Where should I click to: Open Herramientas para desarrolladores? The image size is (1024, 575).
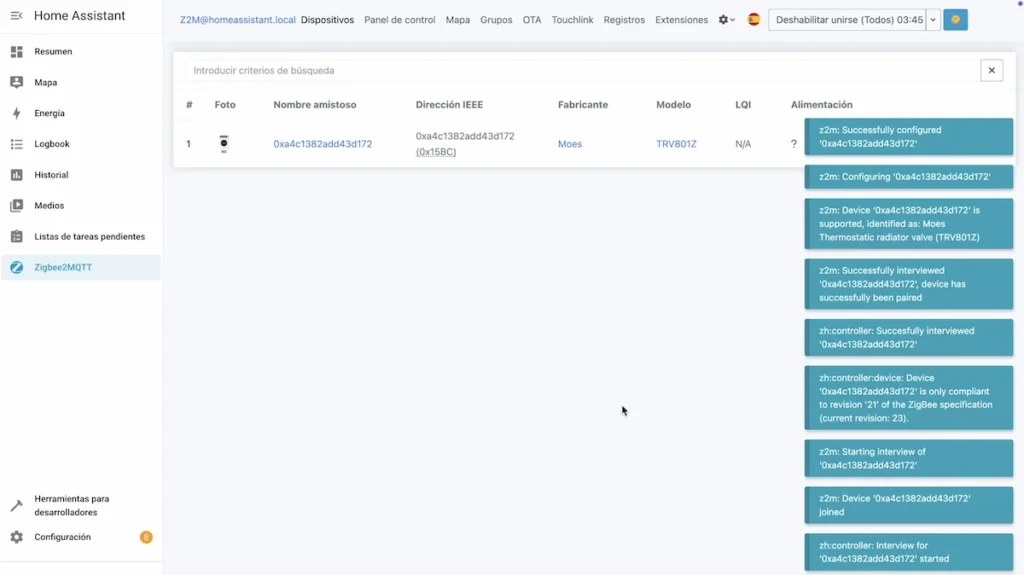(72, 505)
